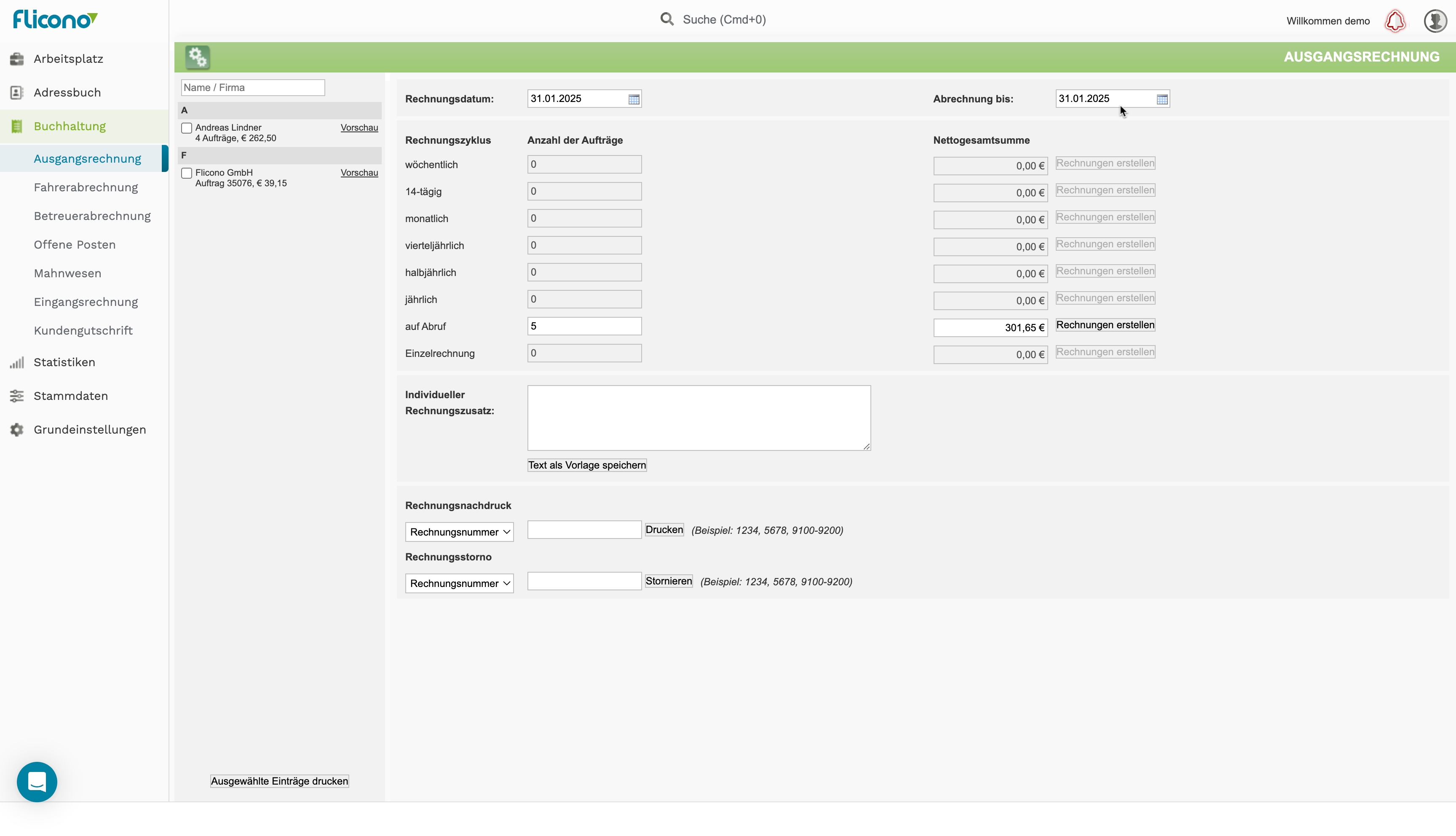
Task: Check the Andreas Lindner checkbox
Action: [187, 128]
